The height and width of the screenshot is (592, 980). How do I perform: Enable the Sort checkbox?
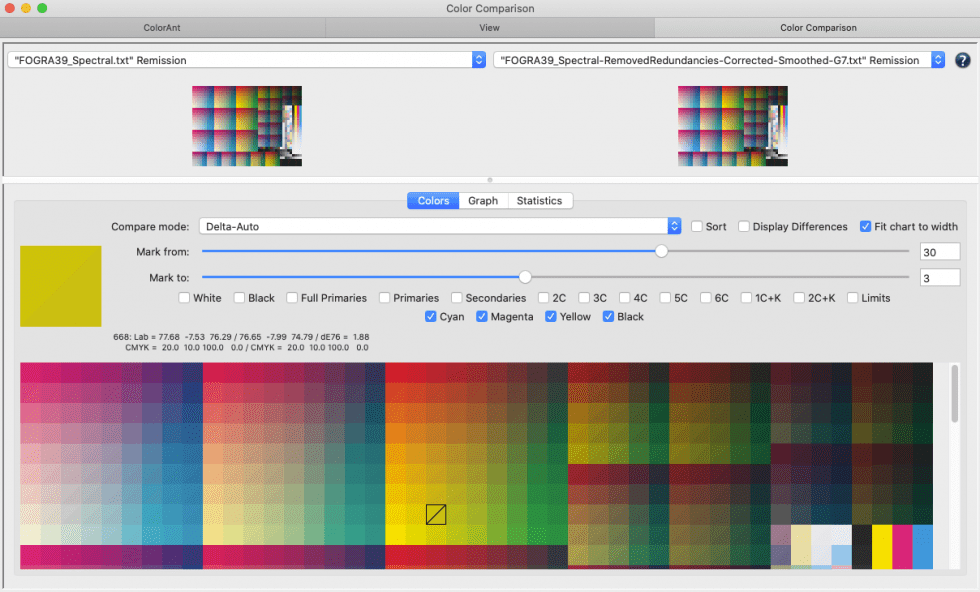697,226
